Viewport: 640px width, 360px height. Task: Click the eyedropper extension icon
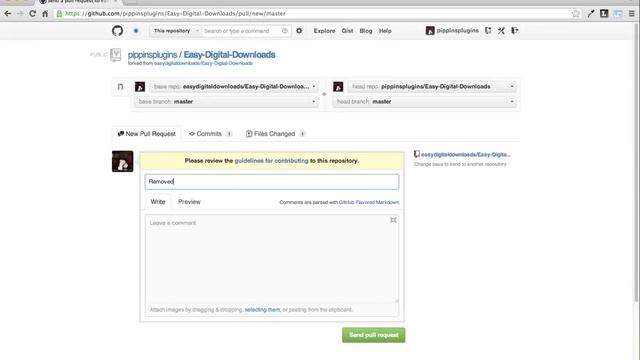click(591, 13)
